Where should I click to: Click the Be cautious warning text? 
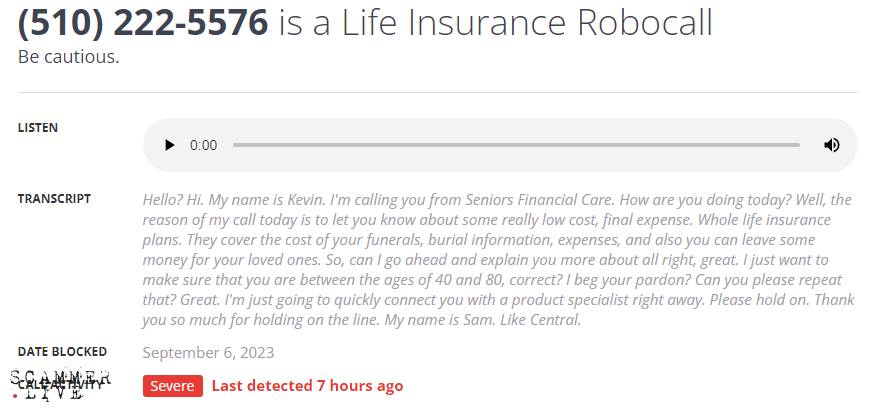68,57
